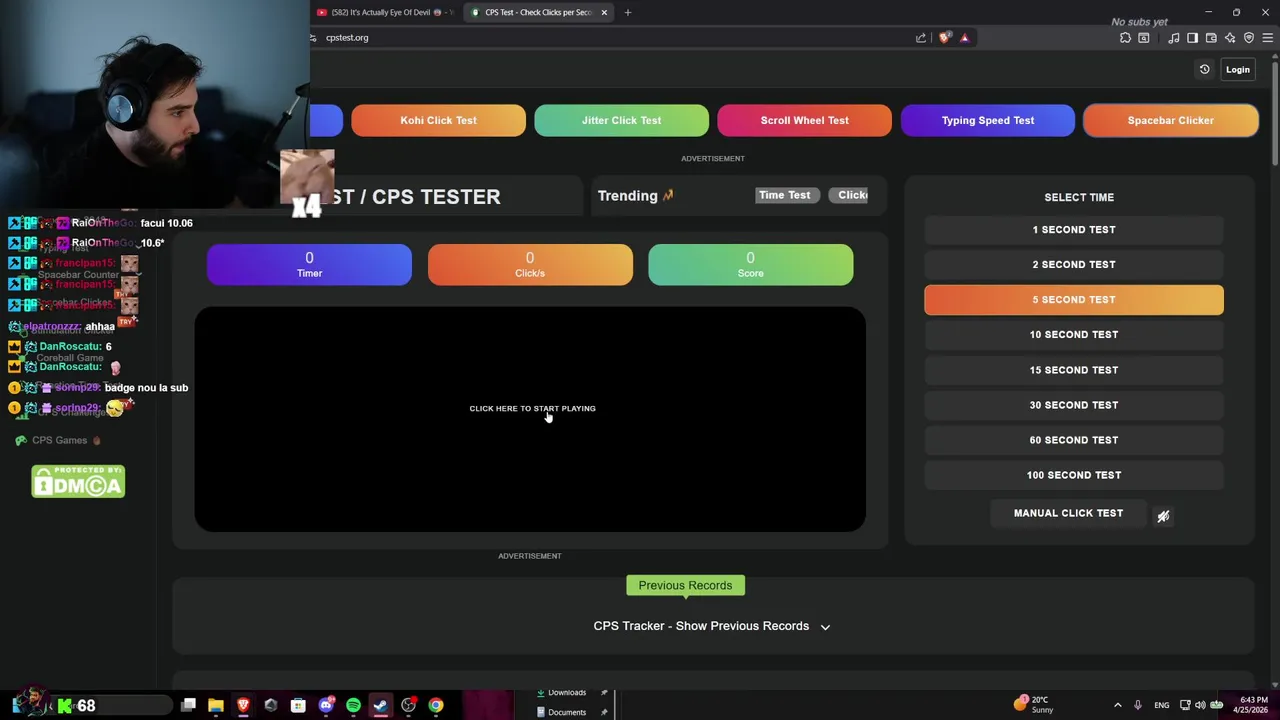Open File Explorer from the taskbar
Screen dimensions: 1280x720
pyautogui.click(x=216, y=706)
